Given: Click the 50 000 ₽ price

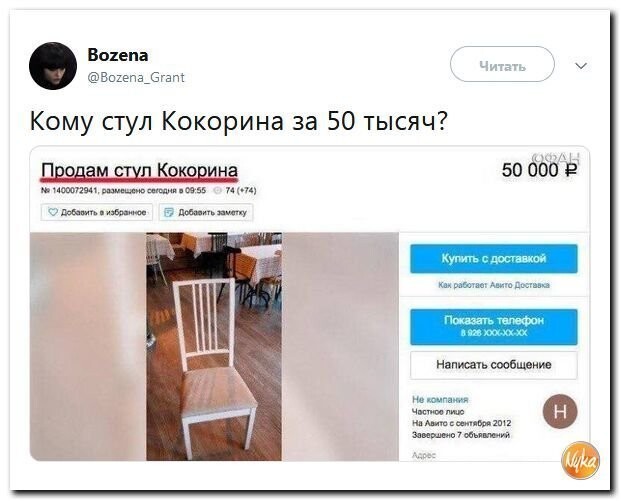Looking at the screenshot, I should click(x=539, y=170).
